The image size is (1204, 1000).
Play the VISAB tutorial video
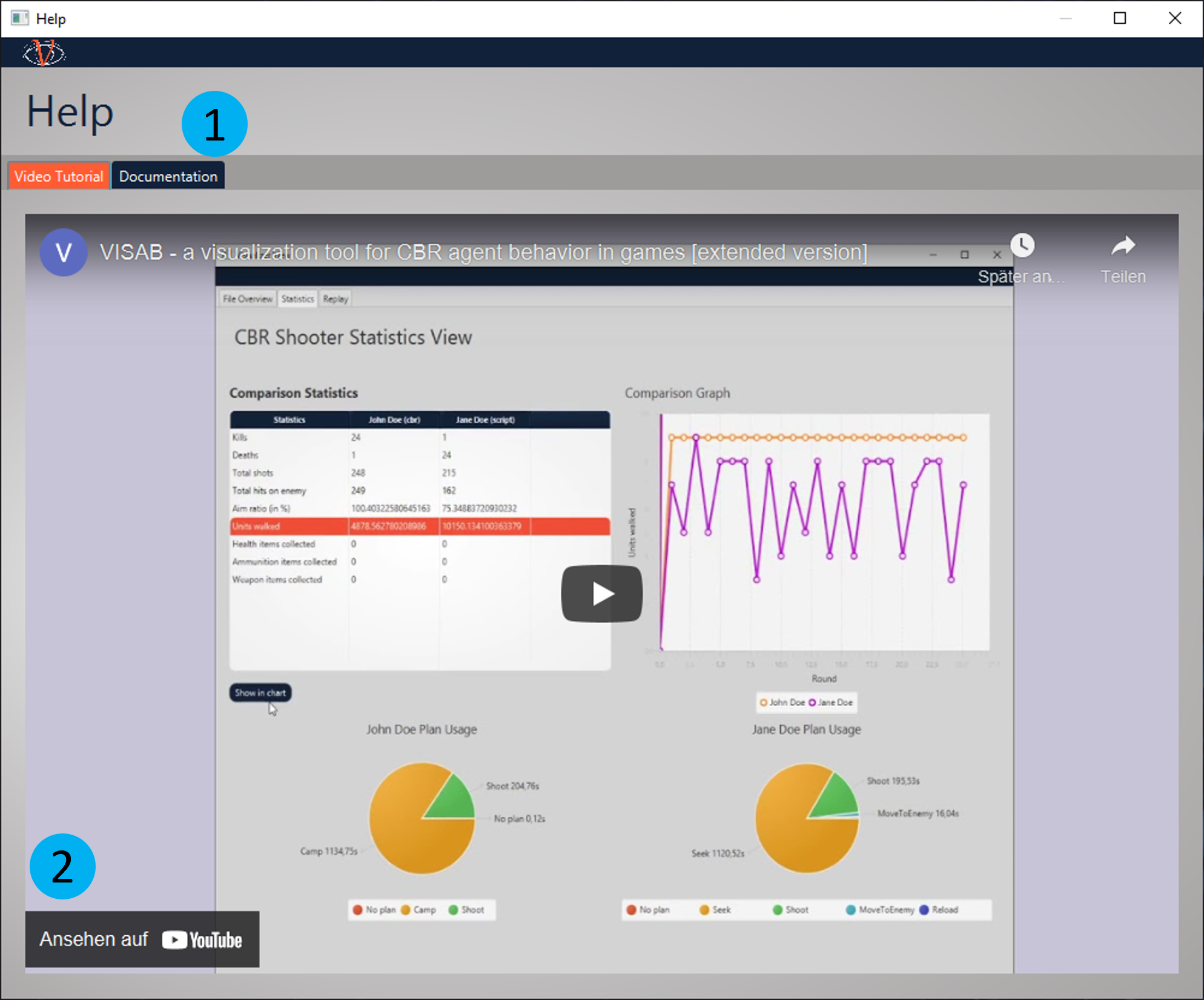coord(601,594)
